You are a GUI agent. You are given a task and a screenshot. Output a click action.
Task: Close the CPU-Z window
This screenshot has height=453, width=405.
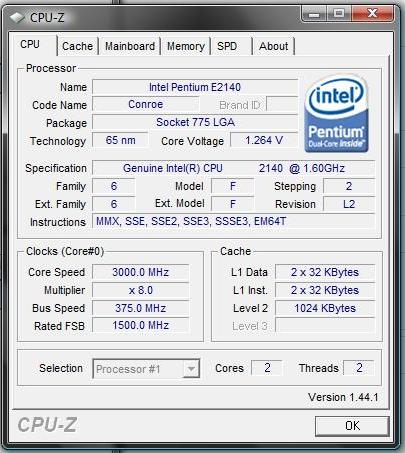pyautogui.click(x=372, y=14)
